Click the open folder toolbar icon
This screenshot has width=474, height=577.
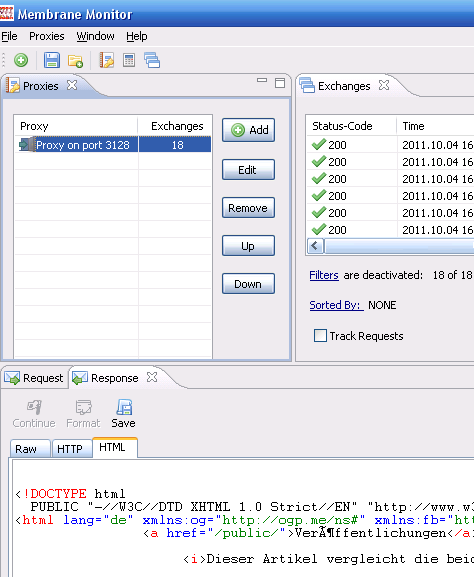point(75,61)
